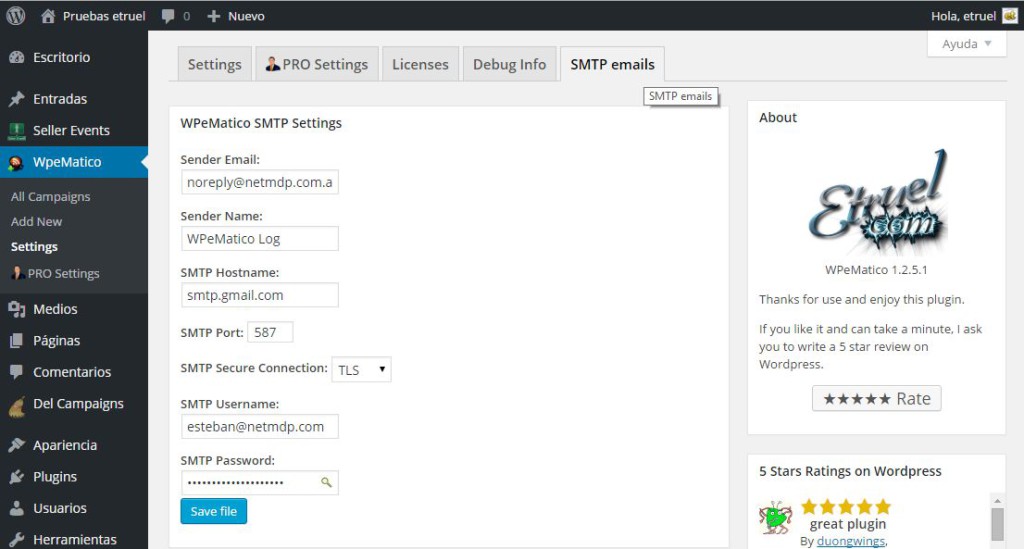Open the SMTP Secure Connection TLS dropdown
The width and height of the screenshot is (1024, 549).
click(x=361, y=369)
